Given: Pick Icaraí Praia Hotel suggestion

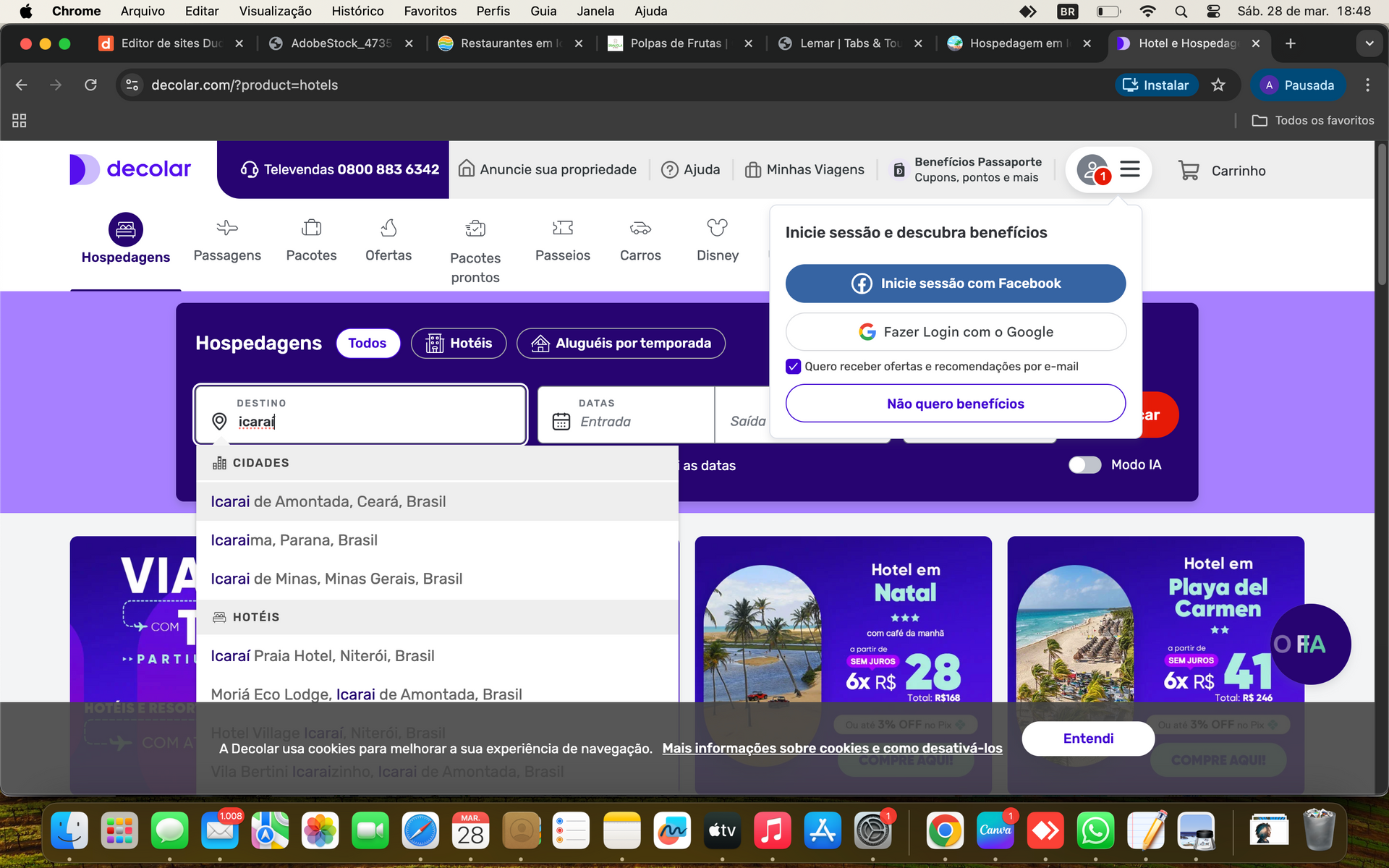Looking at the screenshot, I should 323,655.
